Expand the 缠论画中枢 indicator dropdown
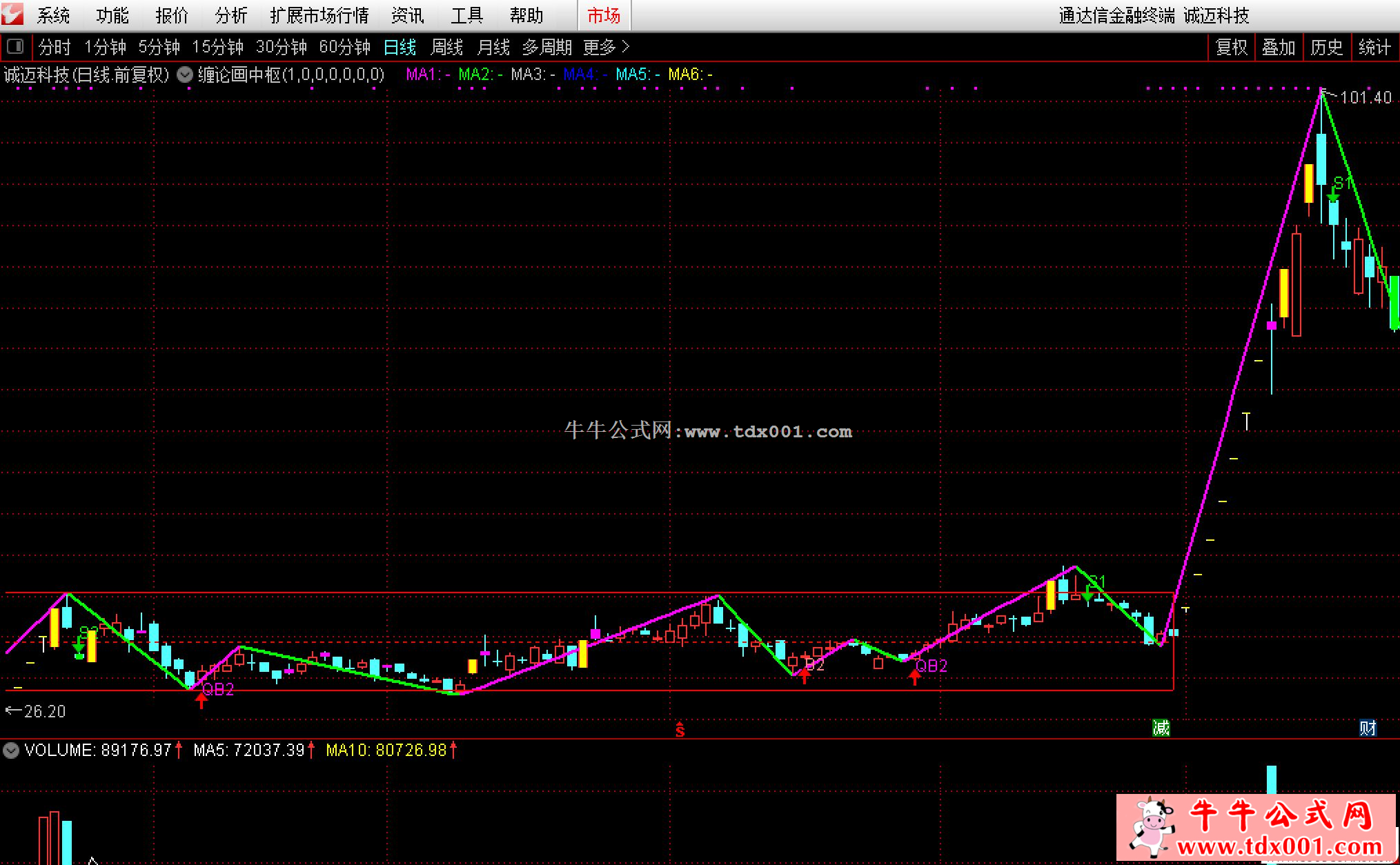This screenshot has width=1400, height=865. [185, 74]
